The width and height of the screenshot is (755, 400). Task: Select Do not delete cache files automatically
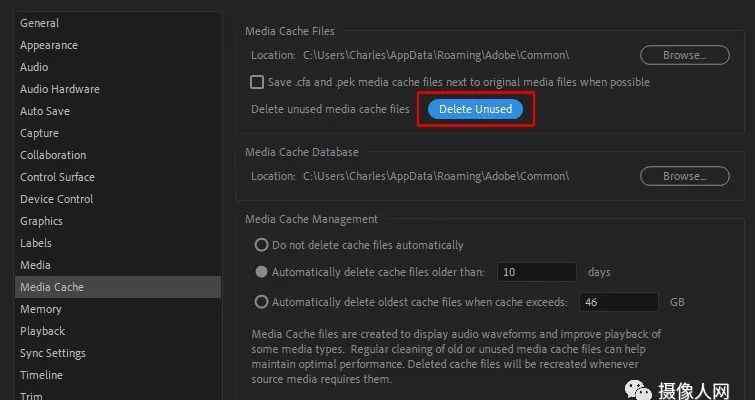click(x=261, y=245)
